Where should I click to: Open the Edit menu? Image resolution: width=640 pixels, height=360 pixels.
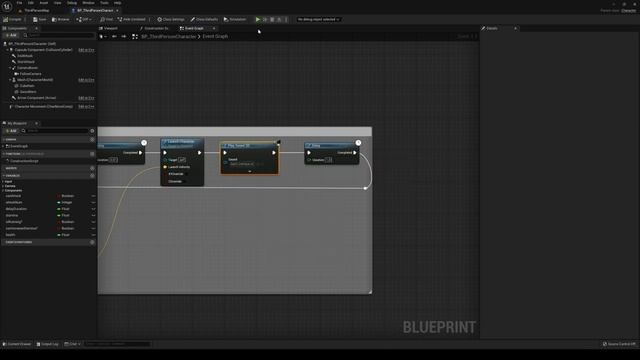coord(31,3)
